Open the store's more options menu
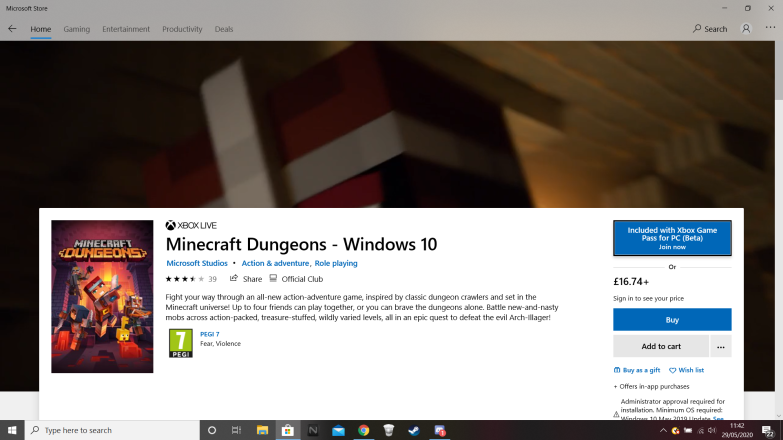The height and width of the screenshot is (440, 783). [770, 28]
